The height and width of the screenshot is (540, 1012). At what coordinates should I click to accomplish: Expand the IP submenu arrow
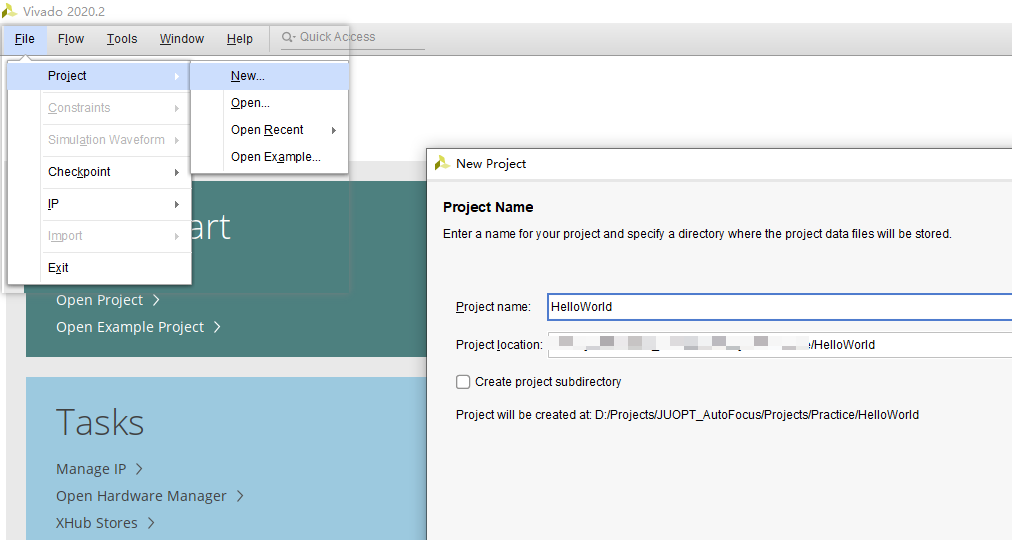[x=177, y=205]
